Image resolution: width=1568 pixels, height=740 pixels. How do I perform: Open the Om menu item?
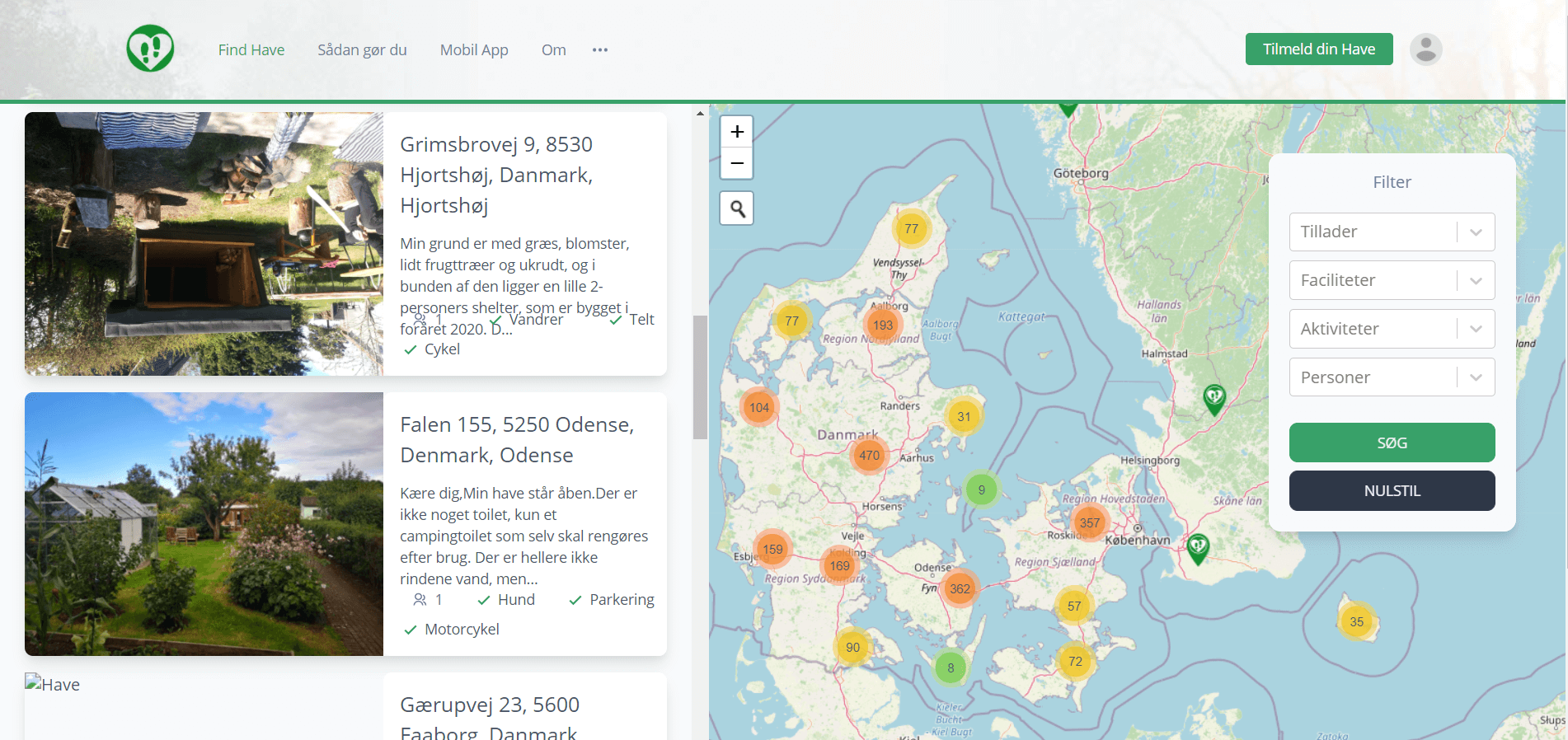553,49
